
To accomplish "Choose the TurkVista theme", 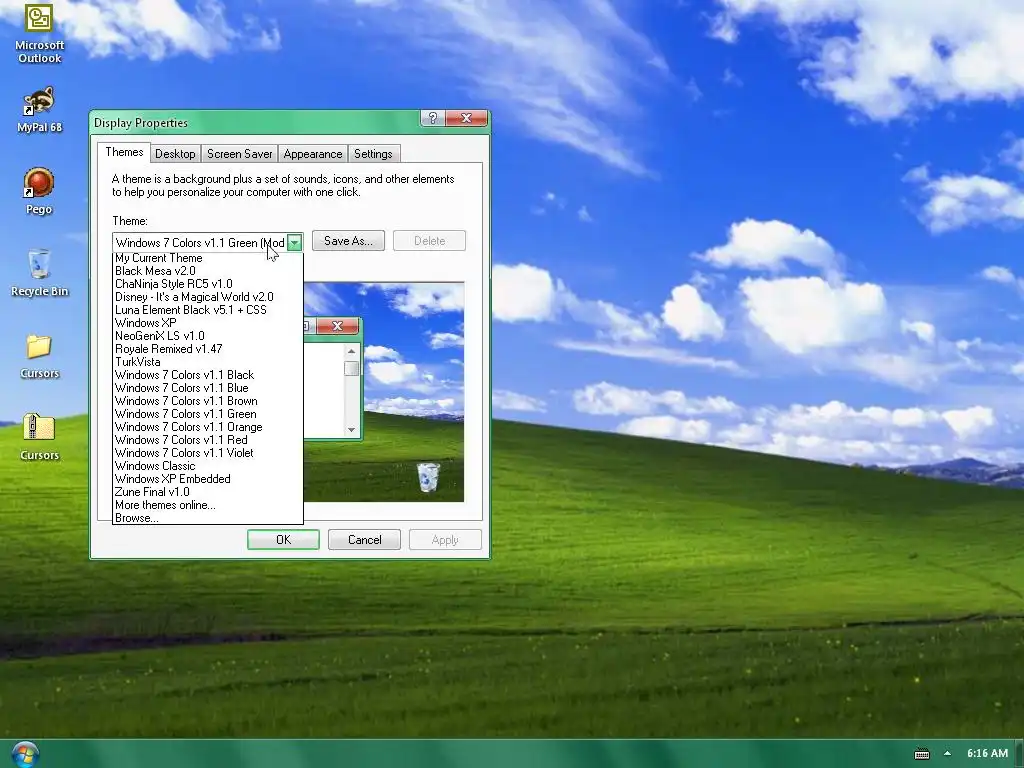I will tap(208, 362).
